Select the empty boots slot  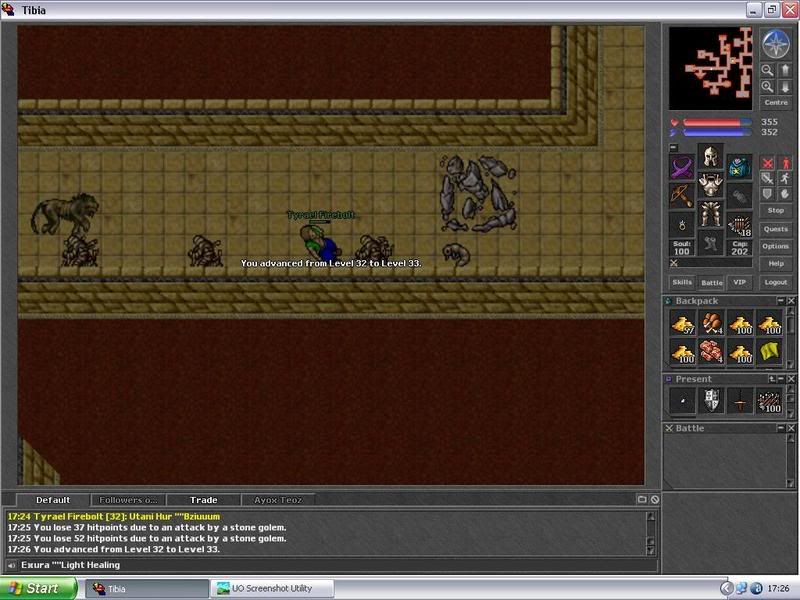(x=711, y=243)
